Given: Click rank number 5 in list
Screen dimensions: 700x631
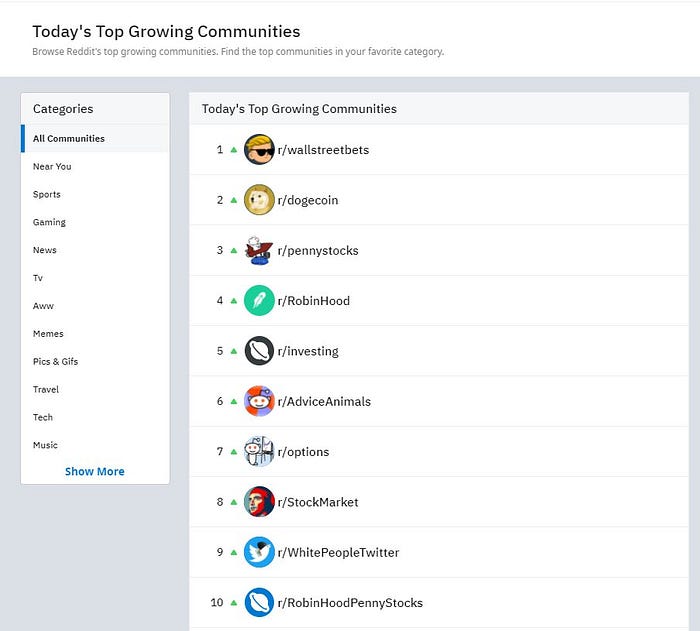Looking at the screenshot, I should click(x=220, y=351).
